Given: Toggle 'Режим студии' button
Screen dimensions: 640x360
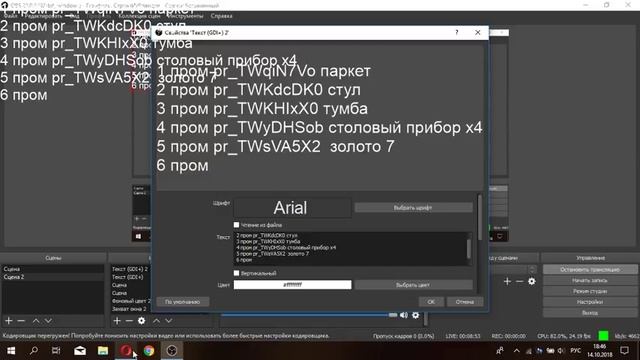Looking at the screenshot, I should [590, 291].
